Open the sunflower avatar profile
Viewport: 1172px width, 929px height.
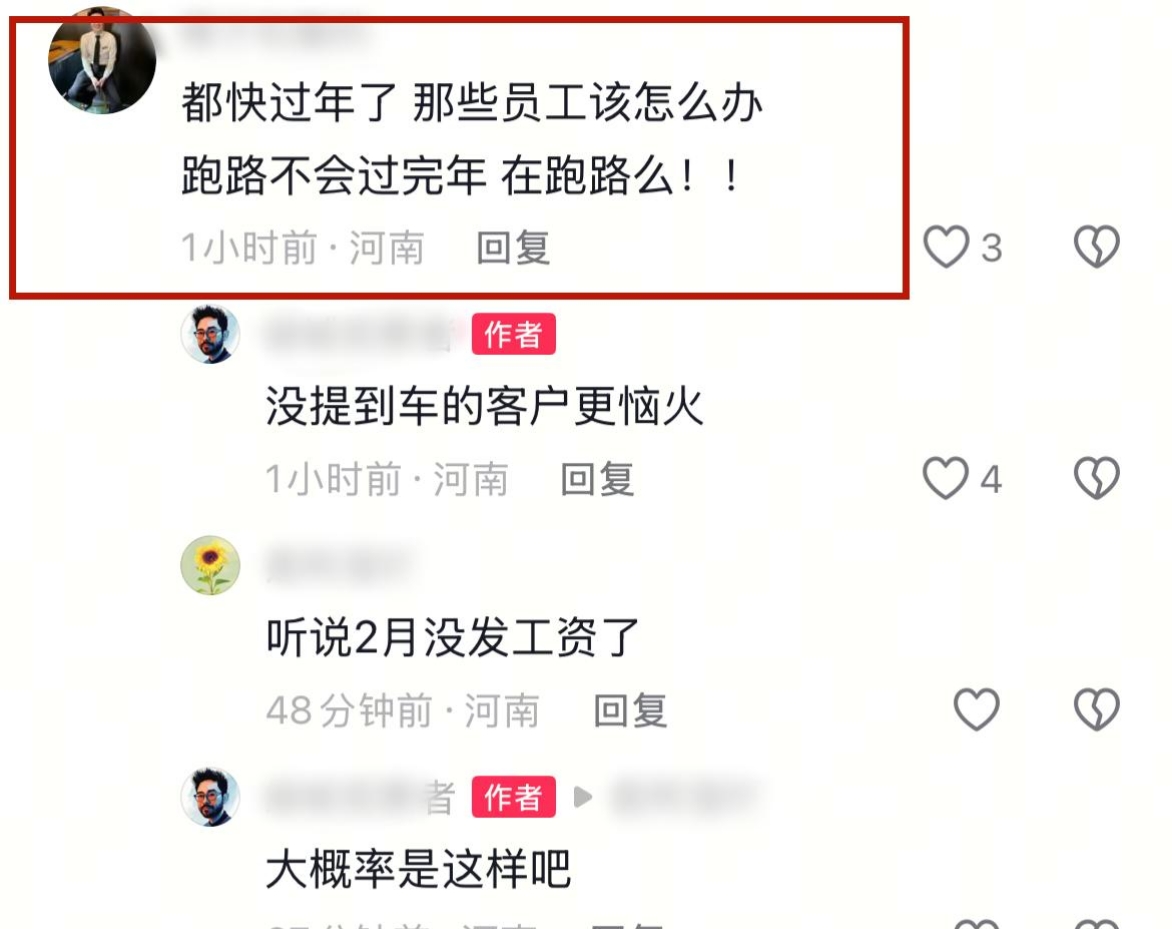click(x=210, y=566)
